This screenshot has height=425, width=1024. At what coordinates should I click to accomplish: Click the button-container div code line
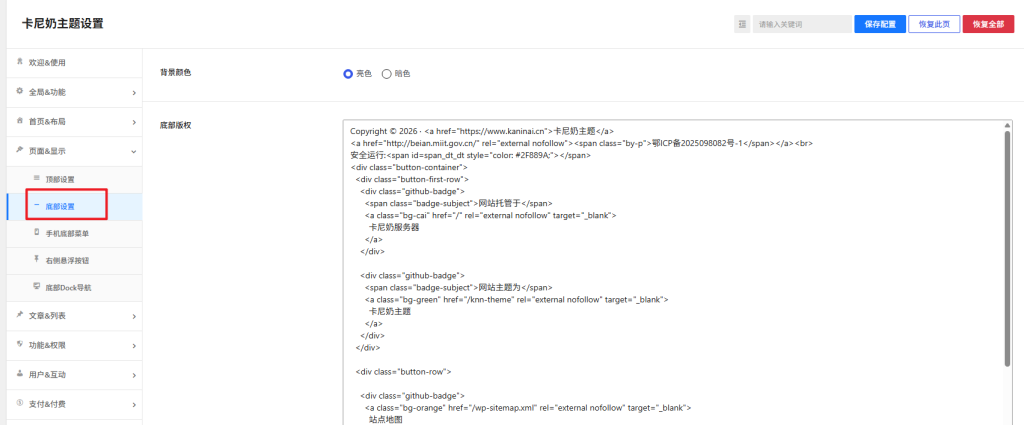409,167
